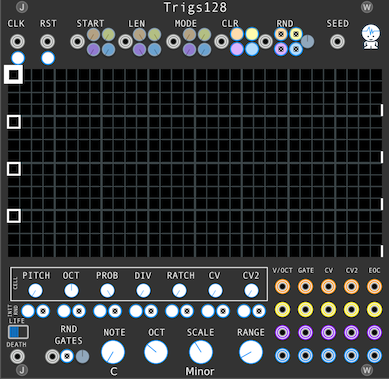This screenshot has height=379, width=389.
Task: Click the grey RND amount knob beside SEED
Action: (308, 42)
